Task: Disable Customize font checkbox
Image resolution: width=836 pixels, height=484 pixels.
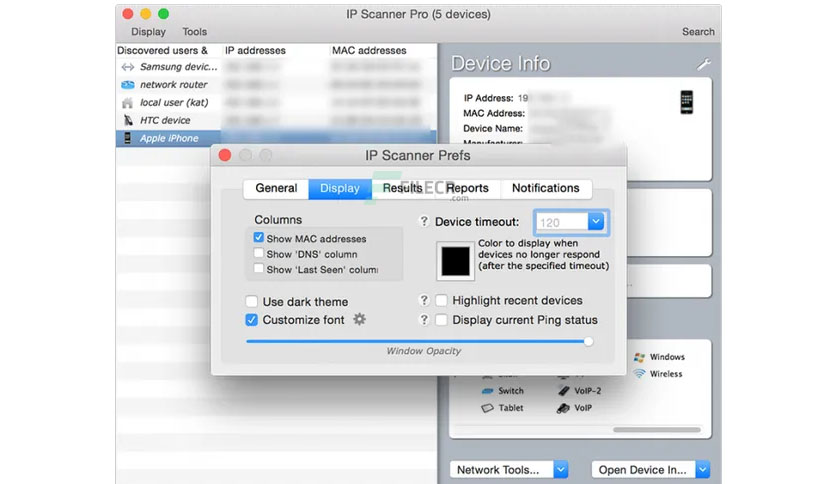Action: [252, 320]
